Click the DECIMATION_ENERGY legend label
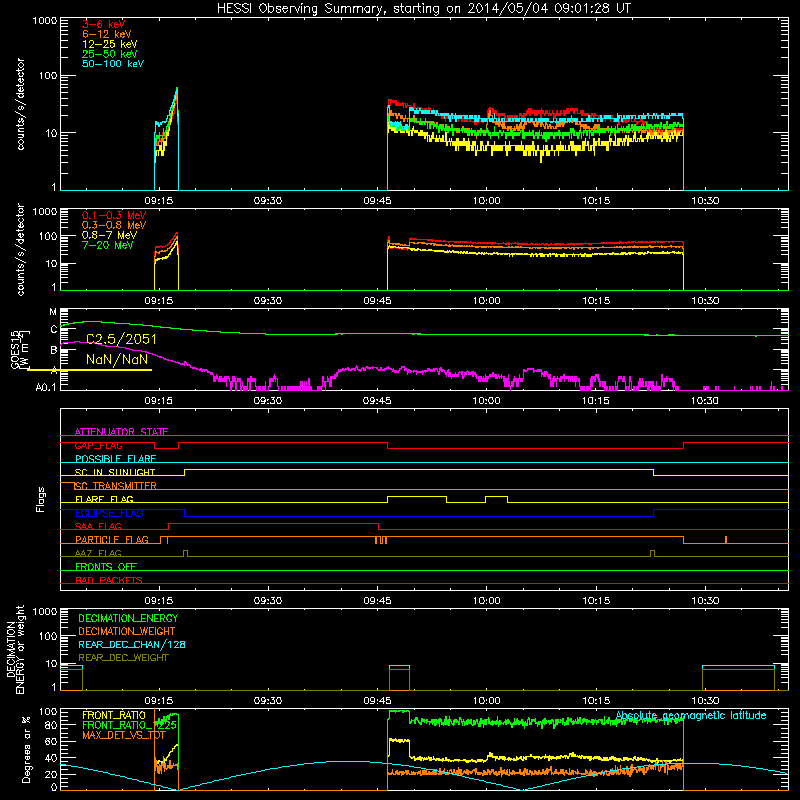Screen dimensions: 800x800 (128, 618)
